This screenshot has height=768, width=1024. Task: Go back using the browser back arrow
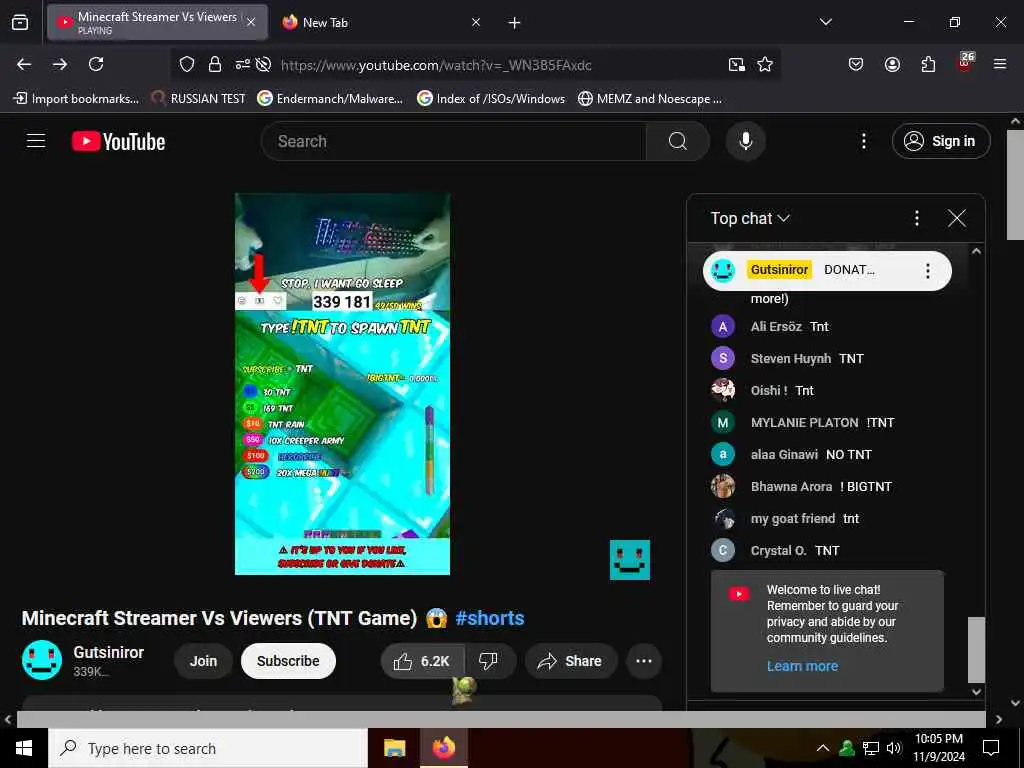(x=24, y=64)
